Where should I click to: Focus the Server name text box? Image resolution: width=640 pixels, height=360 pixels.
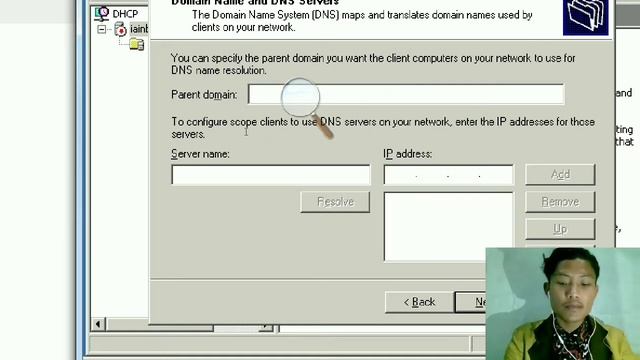pos(271,175)
